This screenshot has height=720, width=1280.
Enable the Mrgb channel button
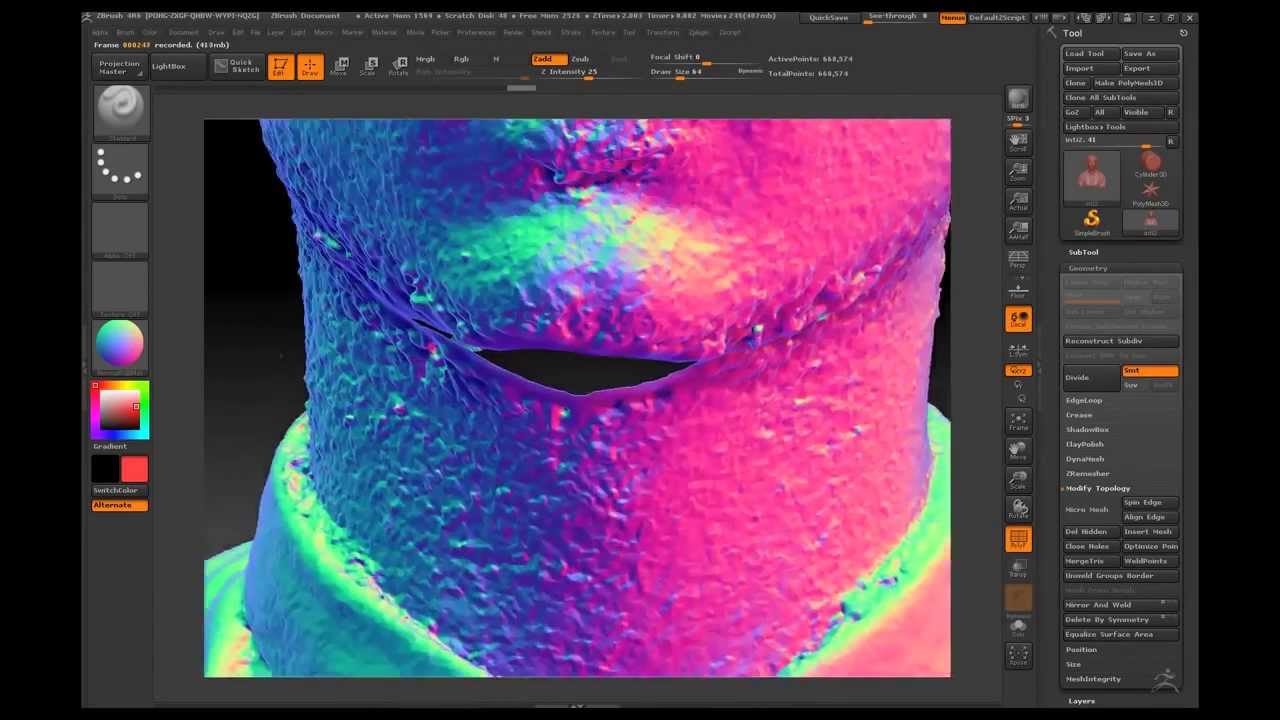425,59
